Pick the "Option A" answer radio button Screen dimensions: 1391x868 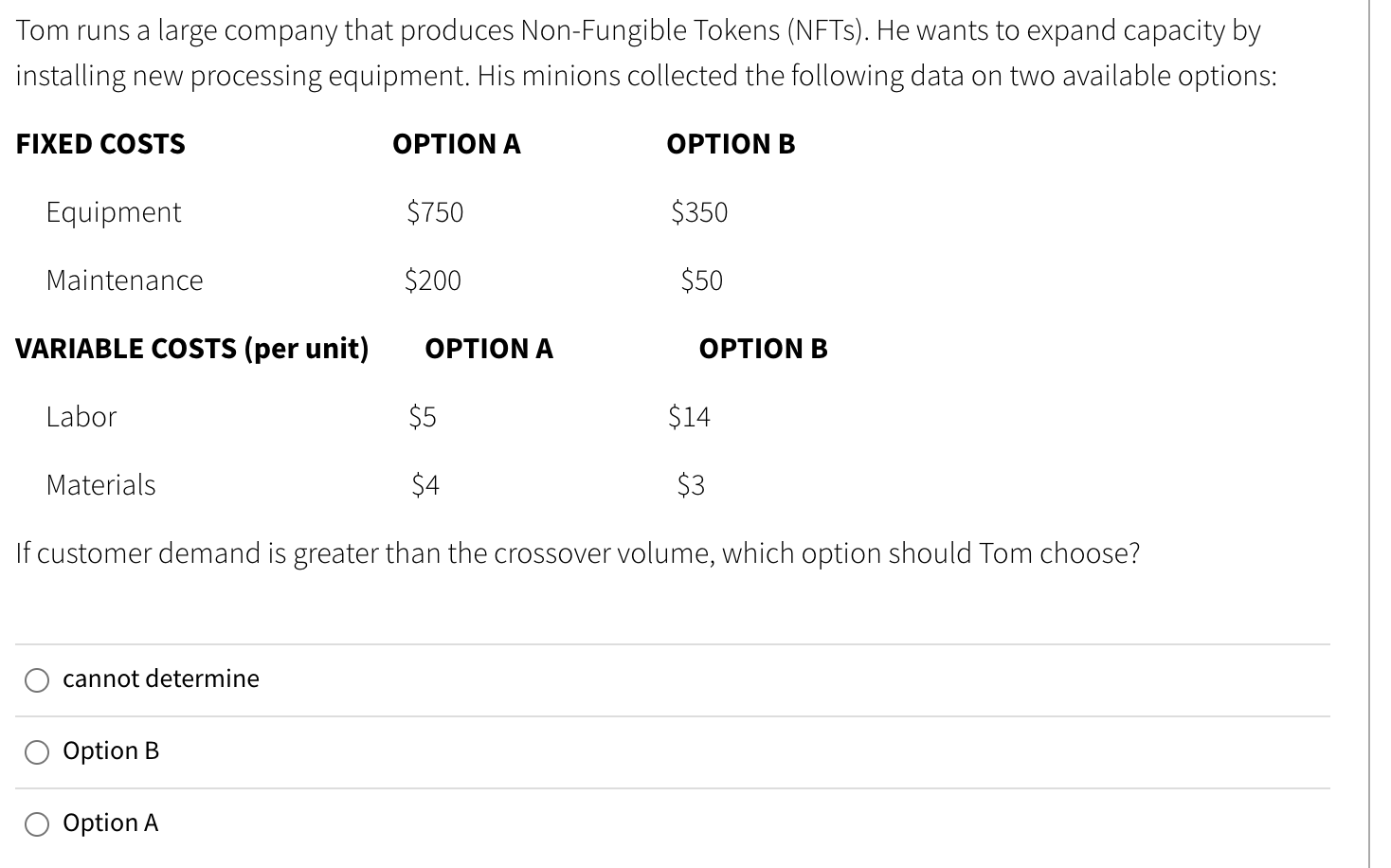37,823
